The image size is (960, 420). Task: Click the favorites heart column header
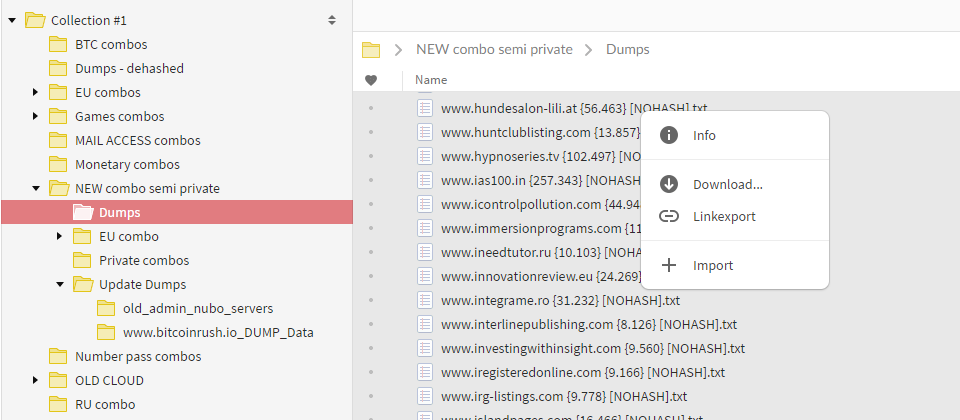click(x=371, y=80)
